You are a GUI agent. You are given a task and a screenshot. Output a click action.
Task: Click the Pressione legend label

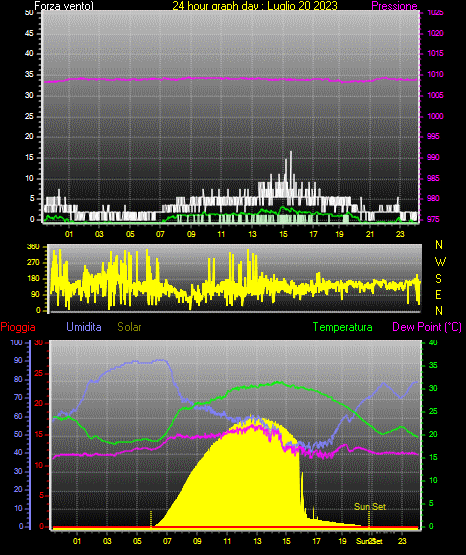click(x=394, y=6)
